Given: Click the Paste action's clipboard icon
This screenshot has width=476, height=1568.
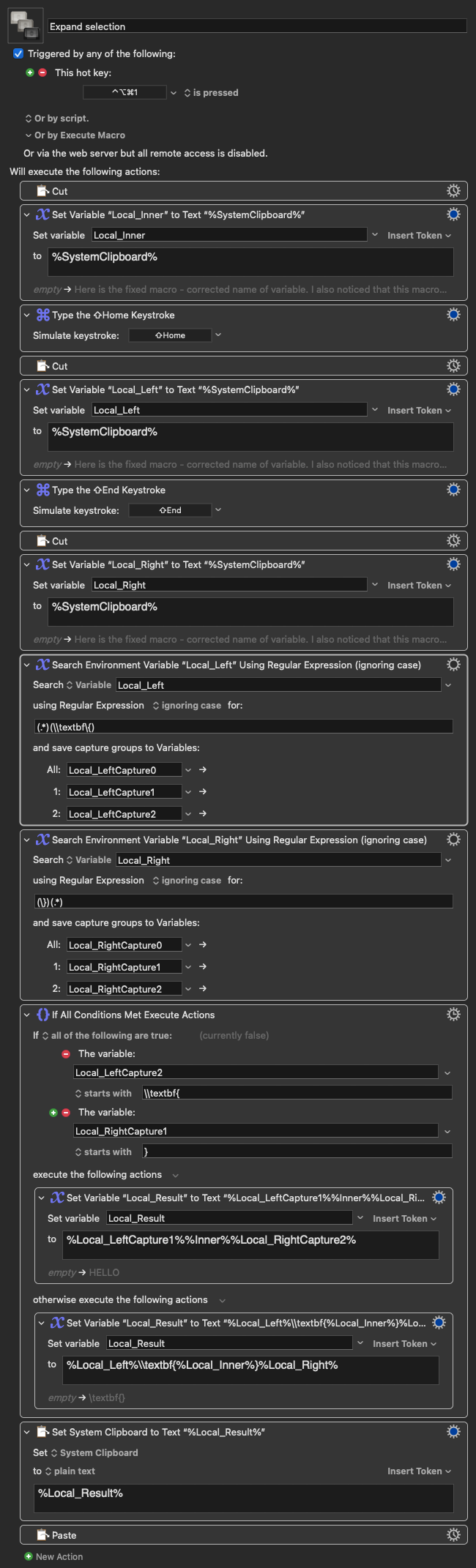Looking at the screenshot, I should pos(43,1535).
